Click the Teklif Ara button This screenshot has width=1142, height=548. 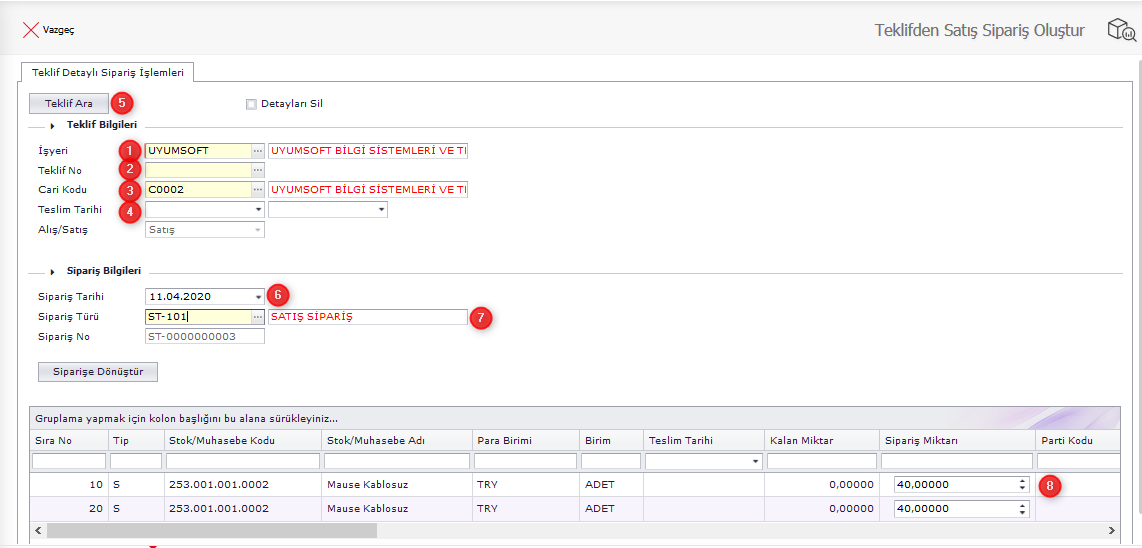pyautogui.click(x=69, y=103)
